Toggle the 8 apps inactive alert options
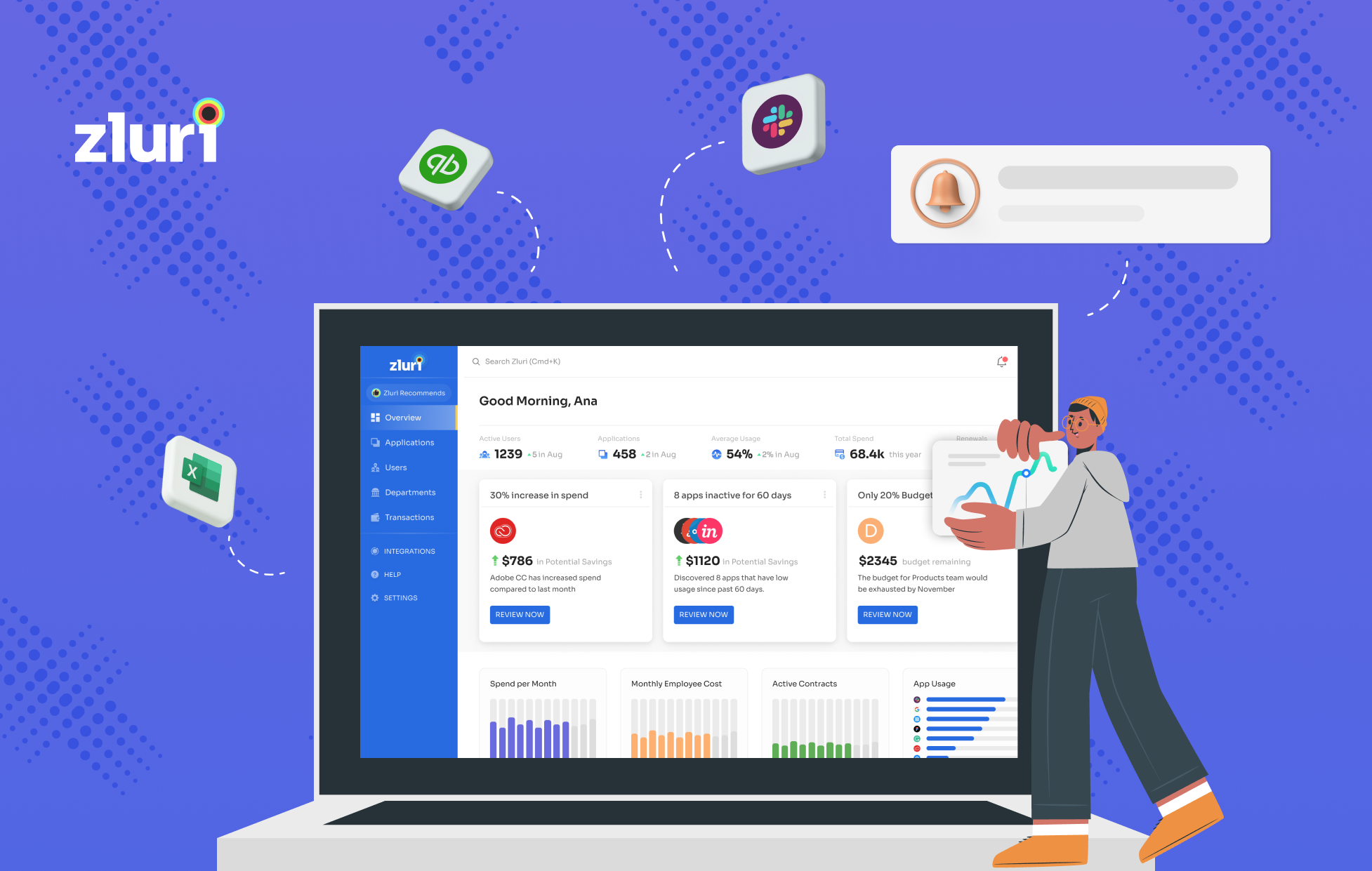Screen dimensions: 1372x871 point(825,492)
